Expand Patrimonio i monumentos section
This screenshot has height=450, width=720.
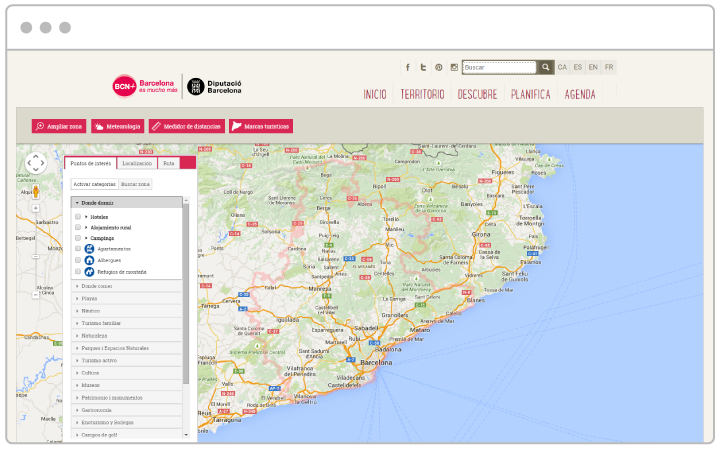pos(127,398)
